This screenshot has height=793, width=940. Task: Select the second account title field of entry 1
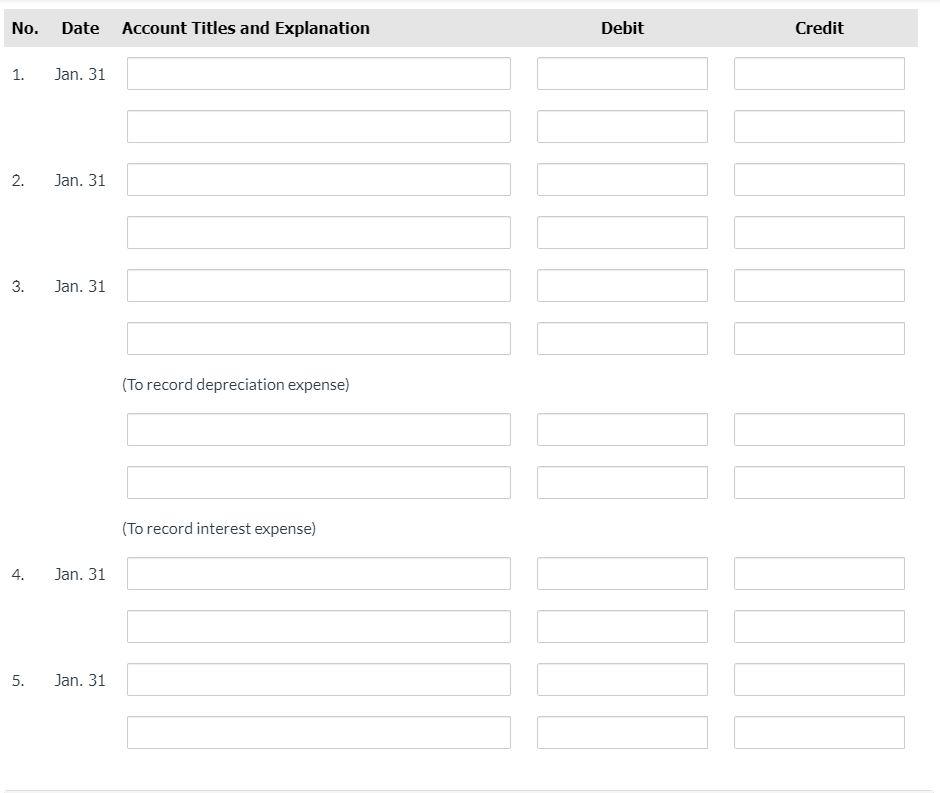click(x=318, y=126)
